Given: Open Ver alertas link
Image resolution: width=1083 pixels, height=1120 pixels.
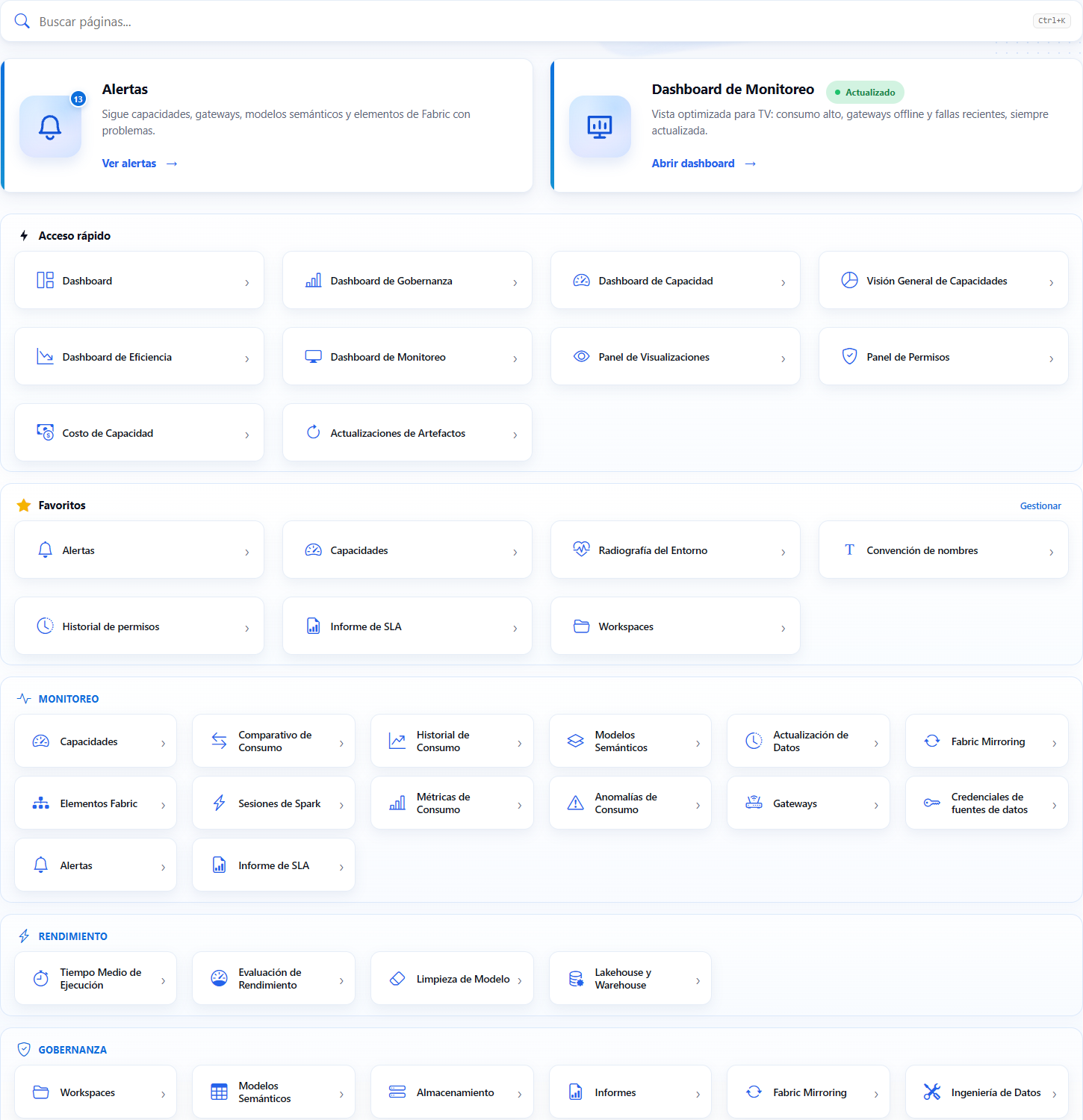Looking at the screenshot, I should [140, 164].
